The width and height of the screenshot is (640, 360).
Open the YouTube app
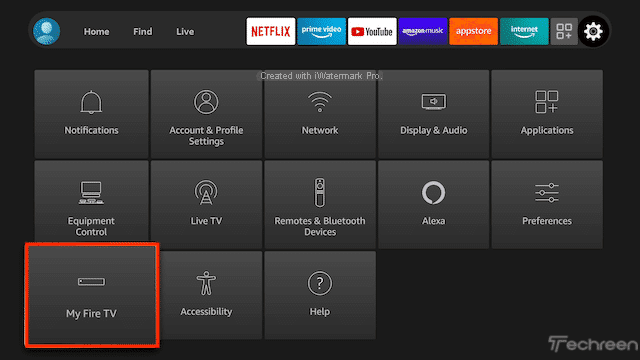coord(372,31)
